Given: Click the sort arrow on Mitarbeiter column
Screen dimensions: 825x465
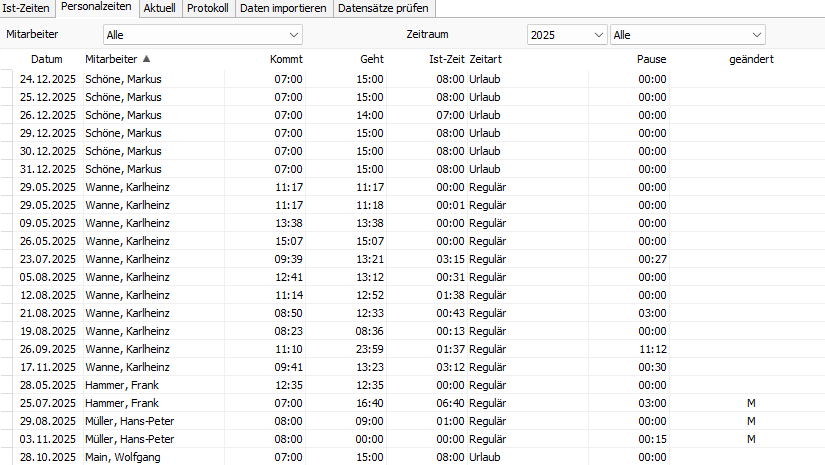Looking at the screenshot, I should coord(147,59).
